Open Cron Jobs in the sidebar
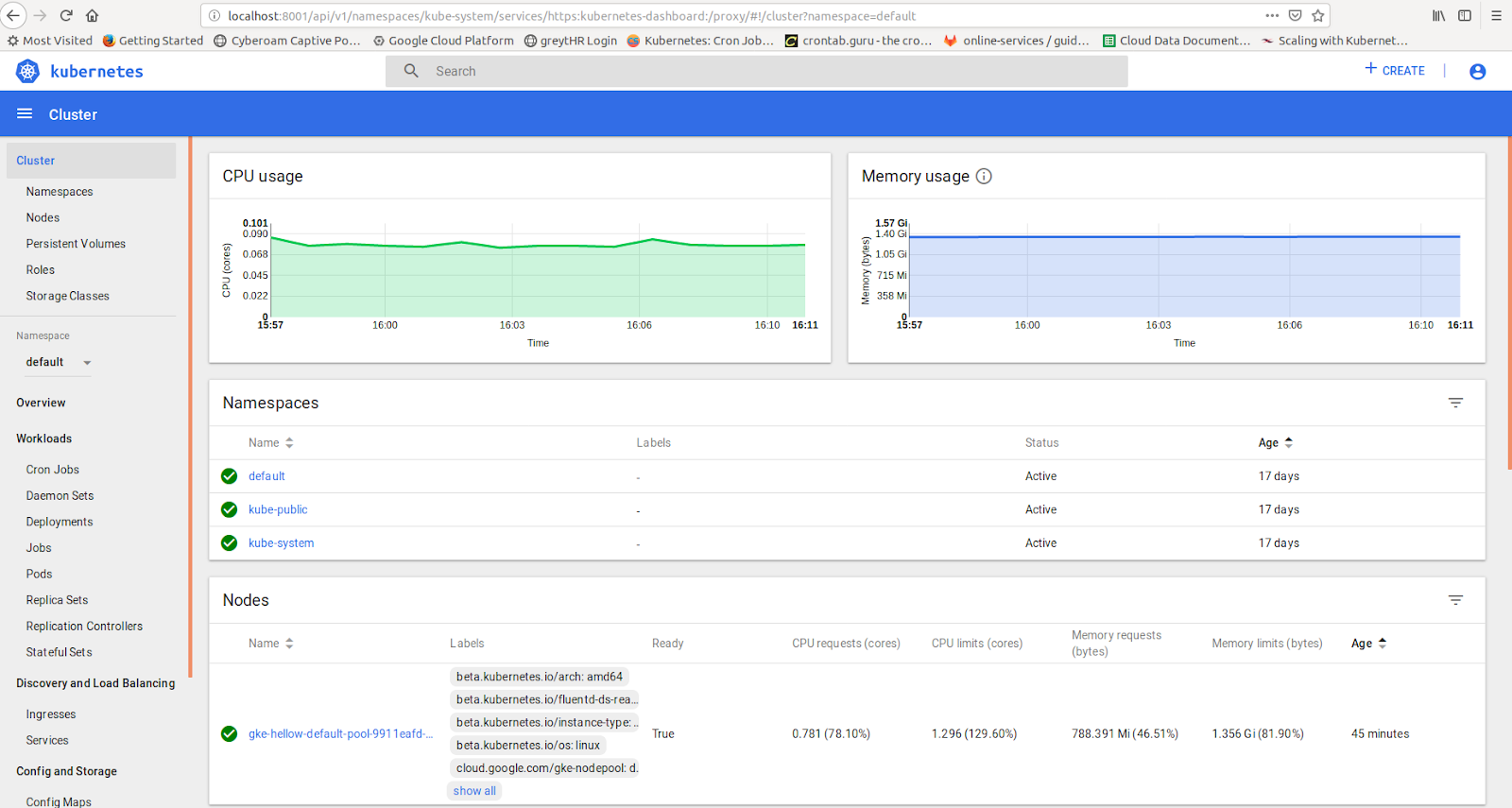This screenshot has width=1512, height=808. [x=53, y=470]
